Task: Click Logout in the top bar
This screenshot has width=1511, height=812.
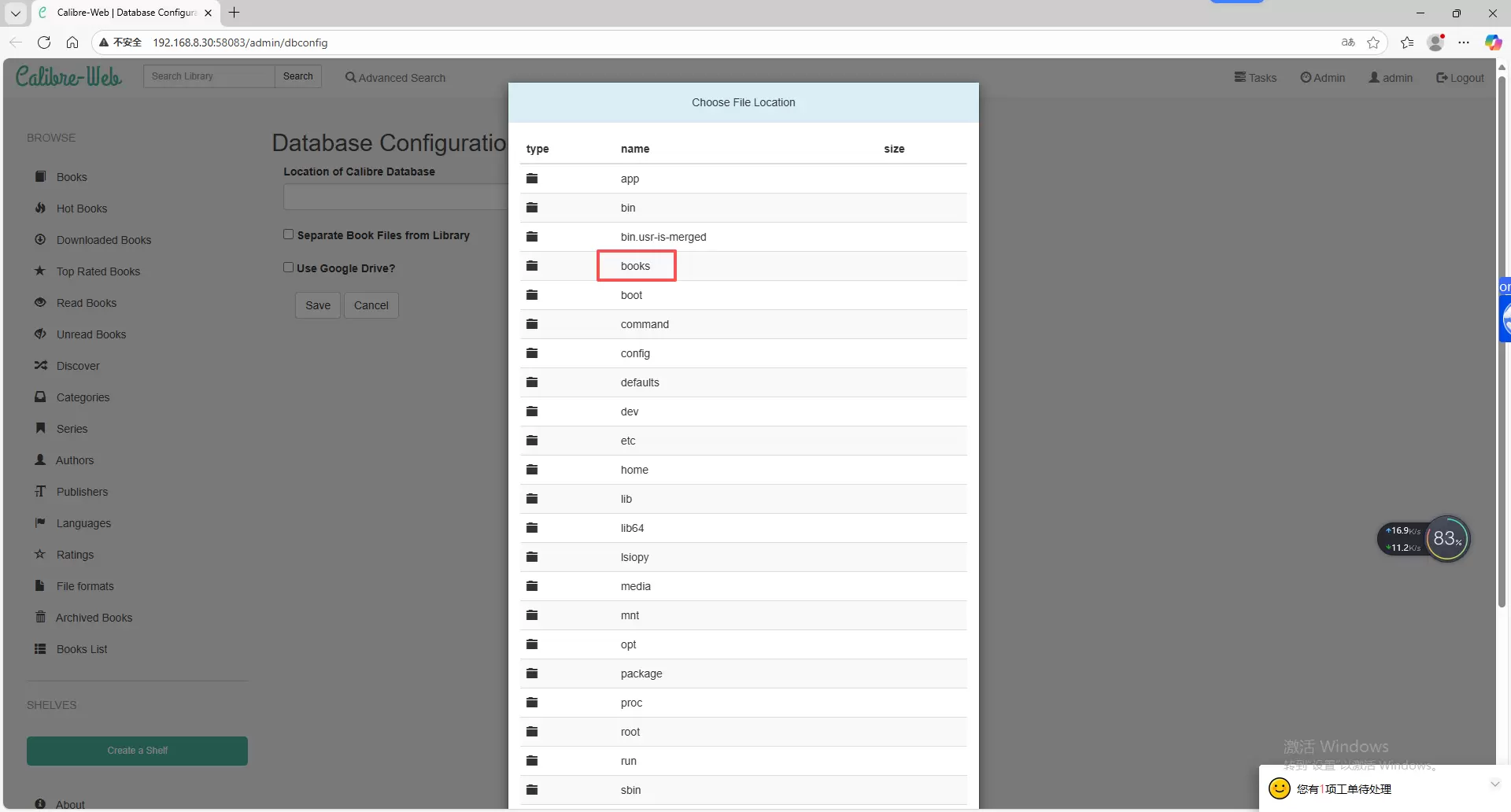Action: point(1460,78)
